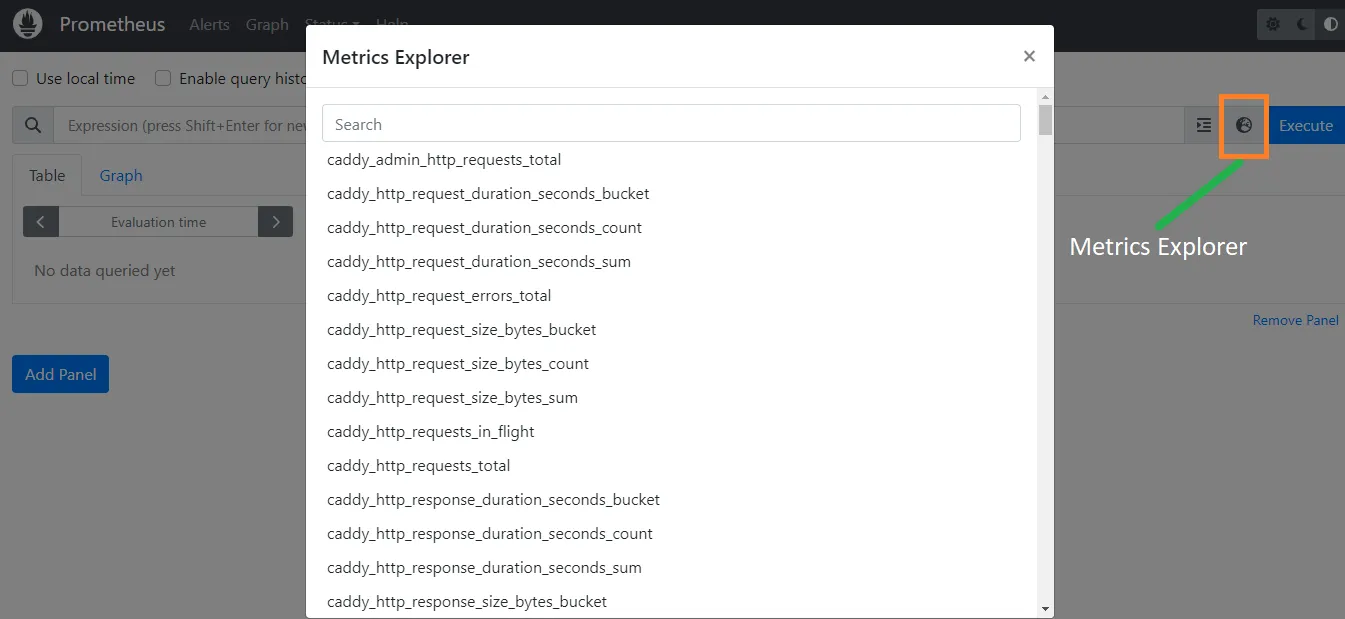Focus the metrics Search field

point(671,124)
